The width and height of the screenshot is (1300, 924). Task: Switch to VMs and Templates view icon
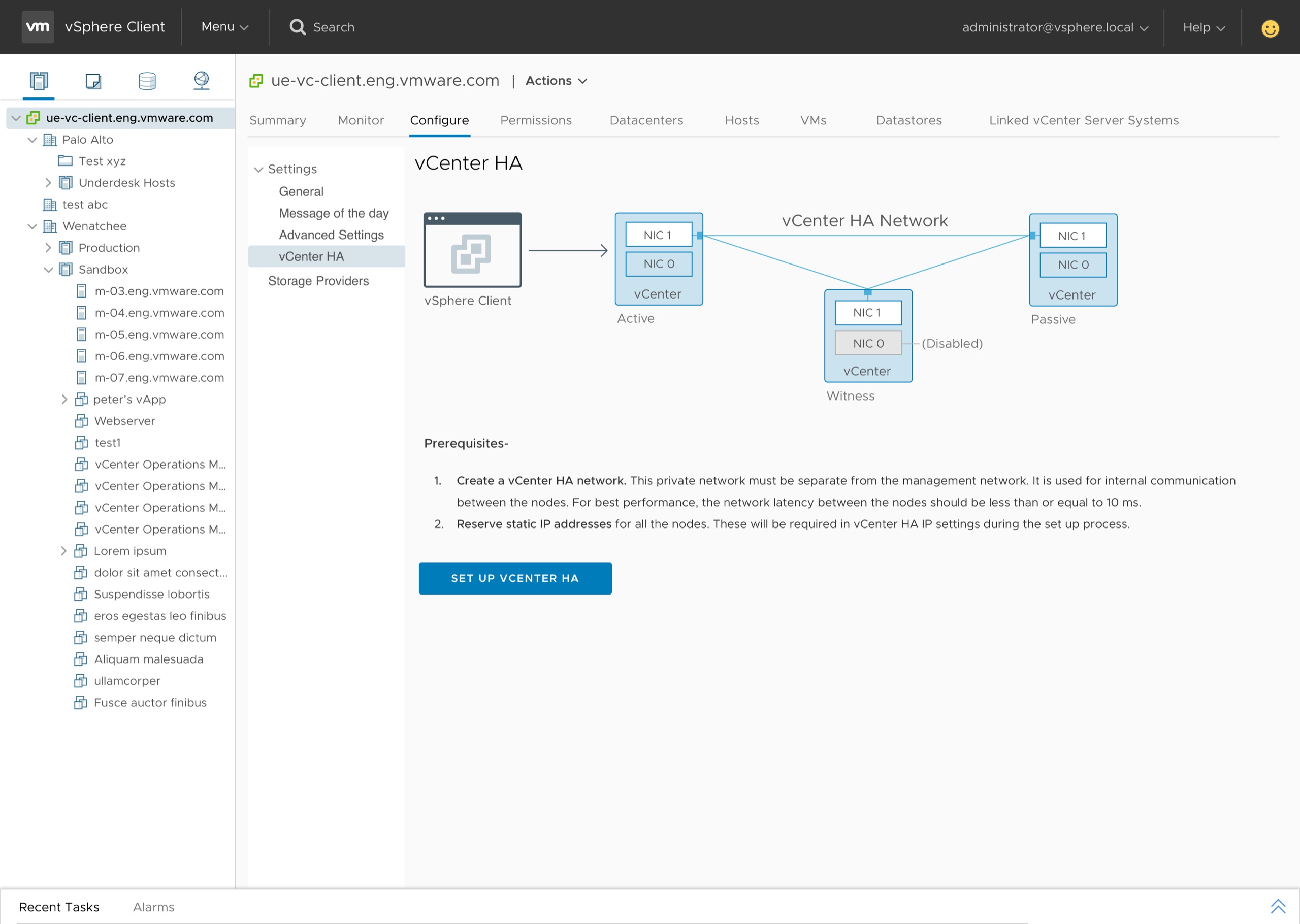coord(93,81)
